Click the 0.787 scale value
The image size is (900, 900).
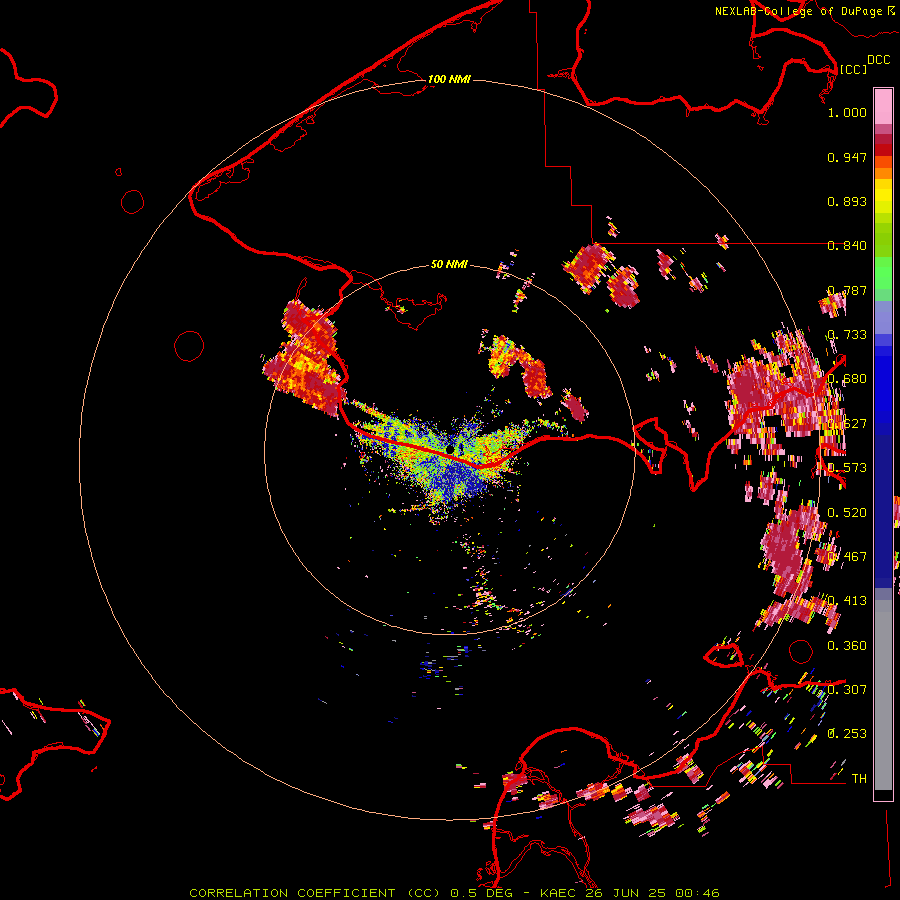[x=847, y=290]
